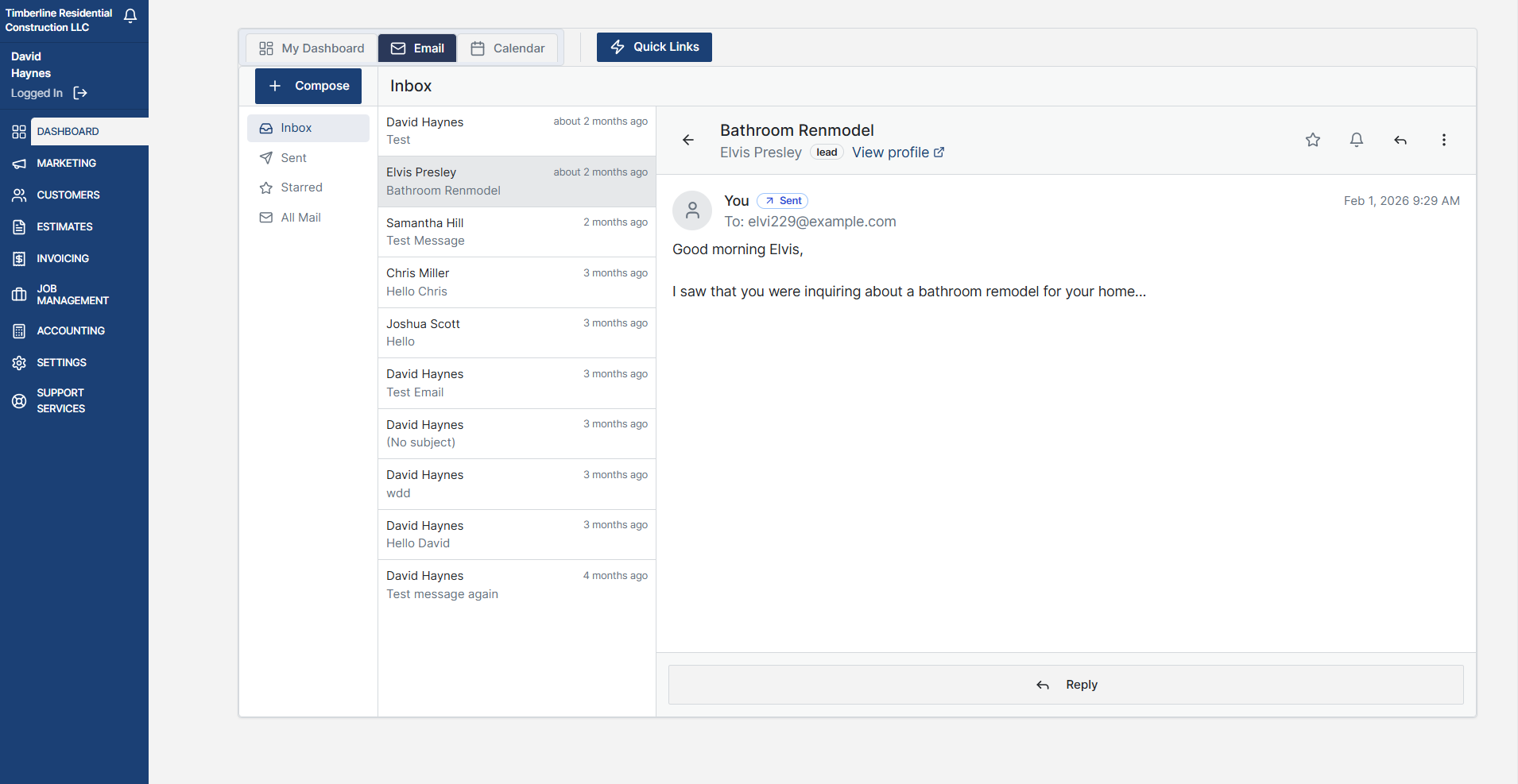This screenshot has height=784, width=1518.
Task: Open David Haynes email titled Test
Action: click(517, 131)
